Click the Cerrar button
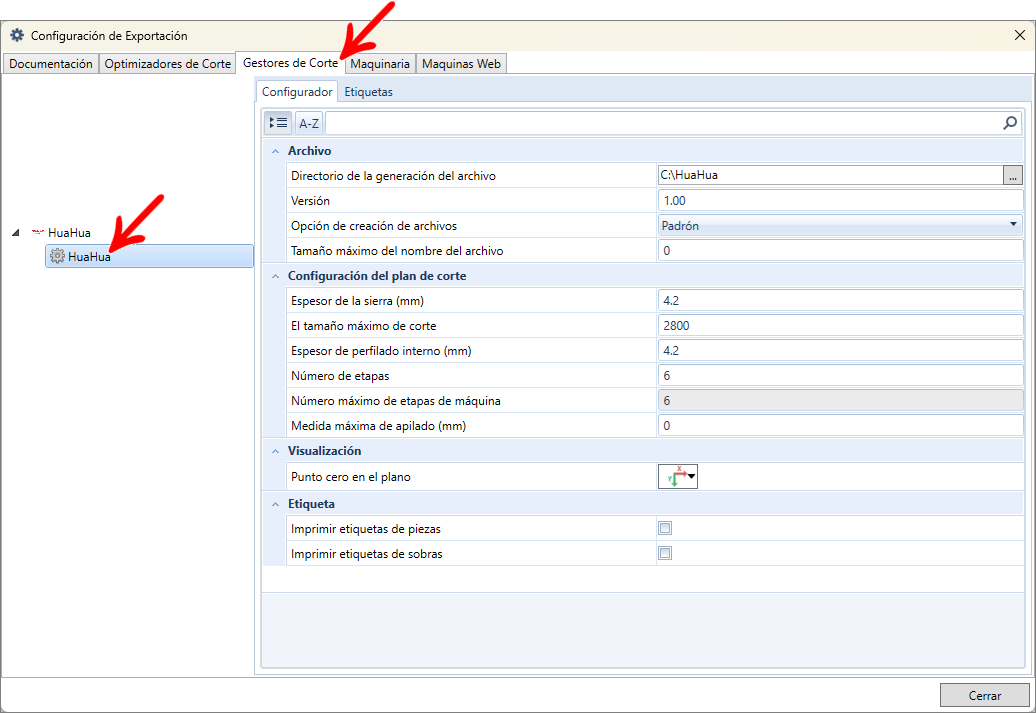Viewport: 1036px width, 713px height. [984, 695]
